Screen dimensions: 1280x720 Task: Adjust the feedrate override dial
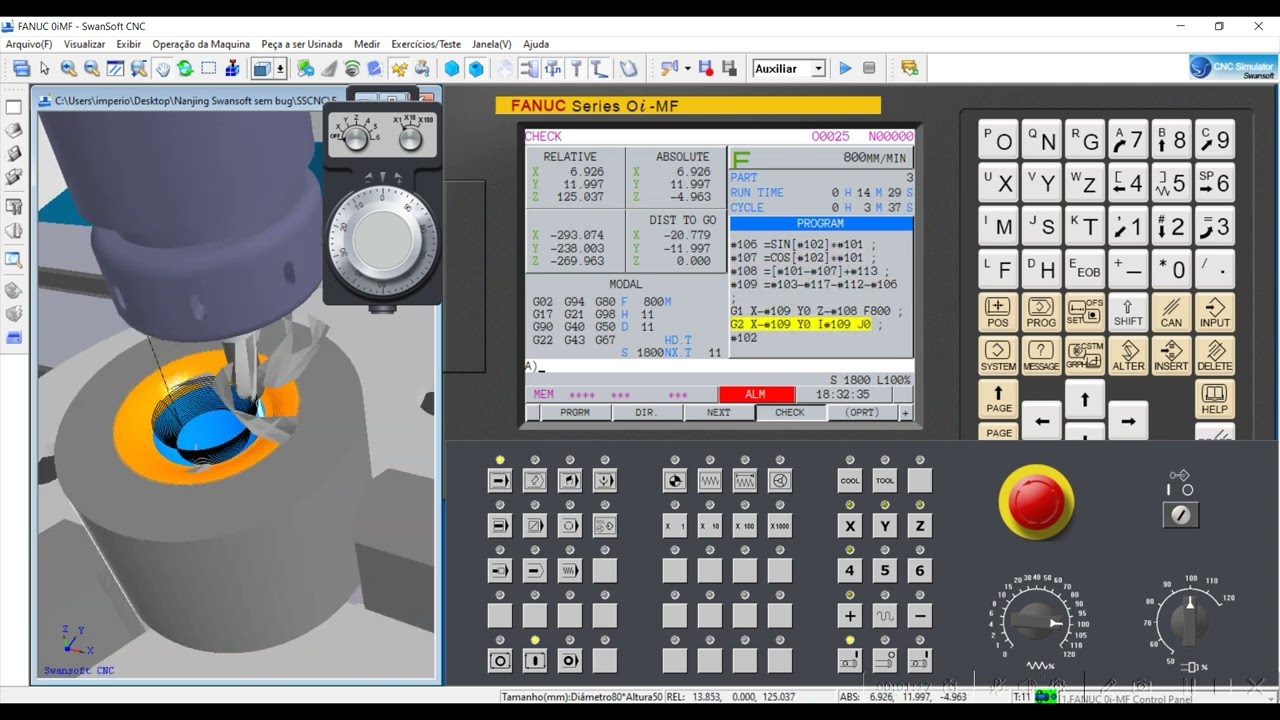[1036, 622]
